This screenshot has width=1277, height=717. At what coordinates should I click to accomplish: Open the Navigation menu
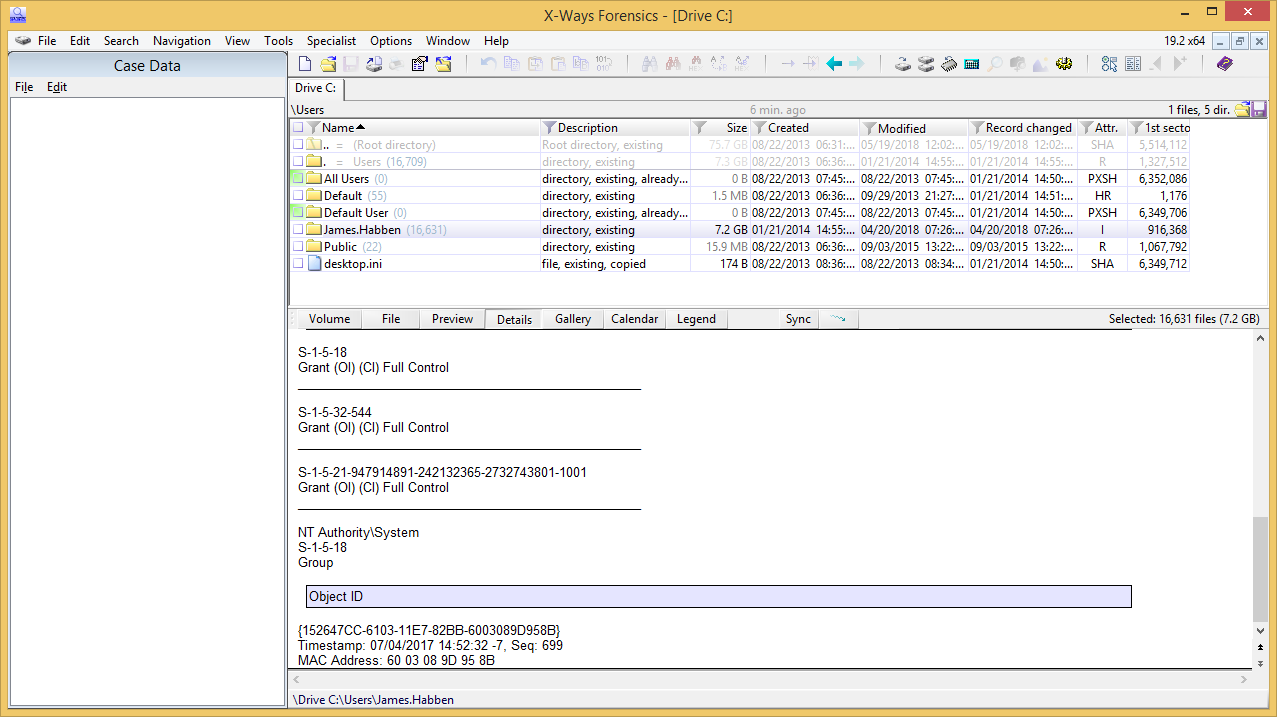tap(182, 41)
